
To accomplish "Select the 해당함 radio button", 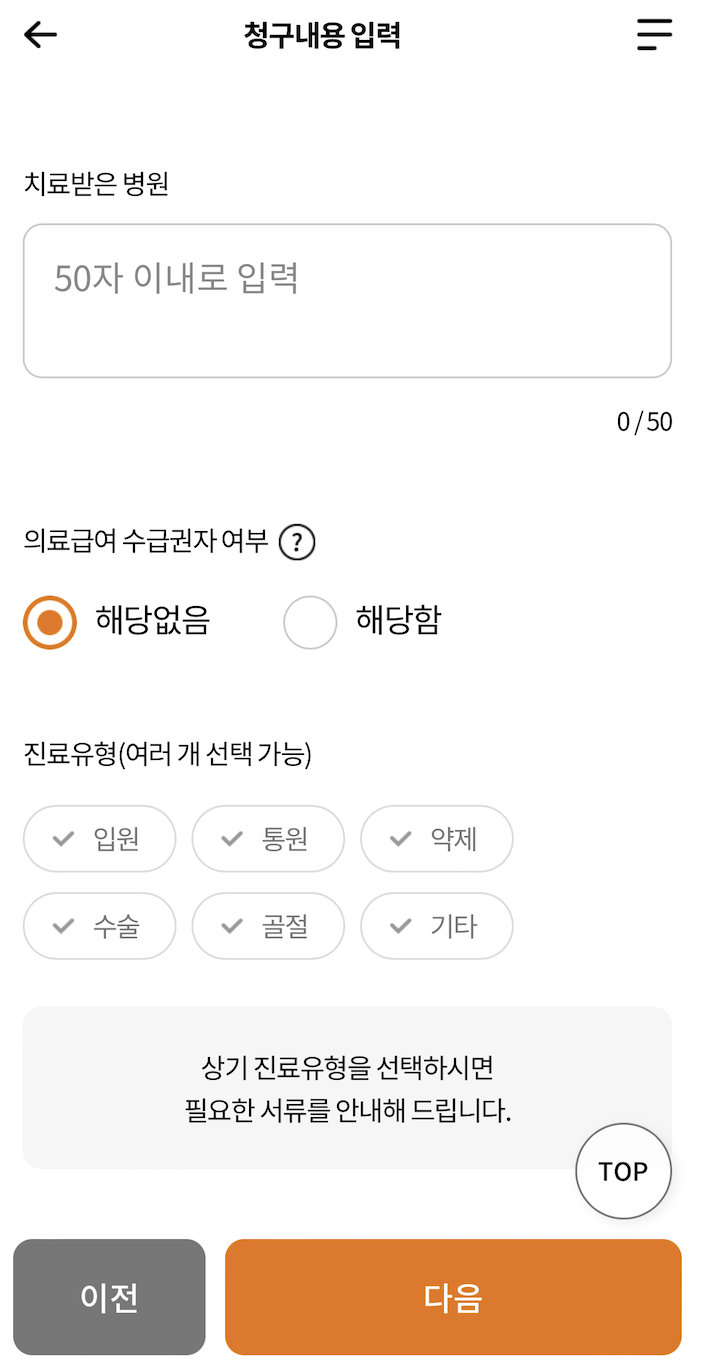I will coord(310,621).
